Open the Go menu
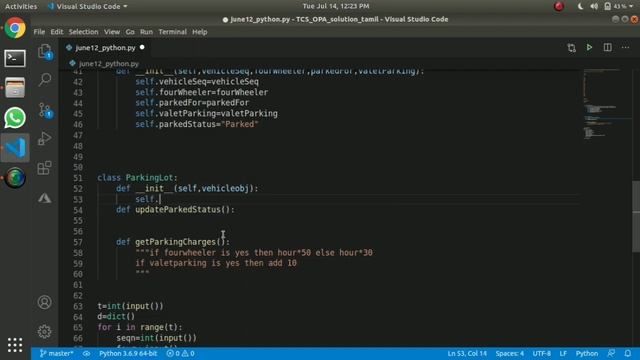 pyautogui.click(x=130, y=32)
